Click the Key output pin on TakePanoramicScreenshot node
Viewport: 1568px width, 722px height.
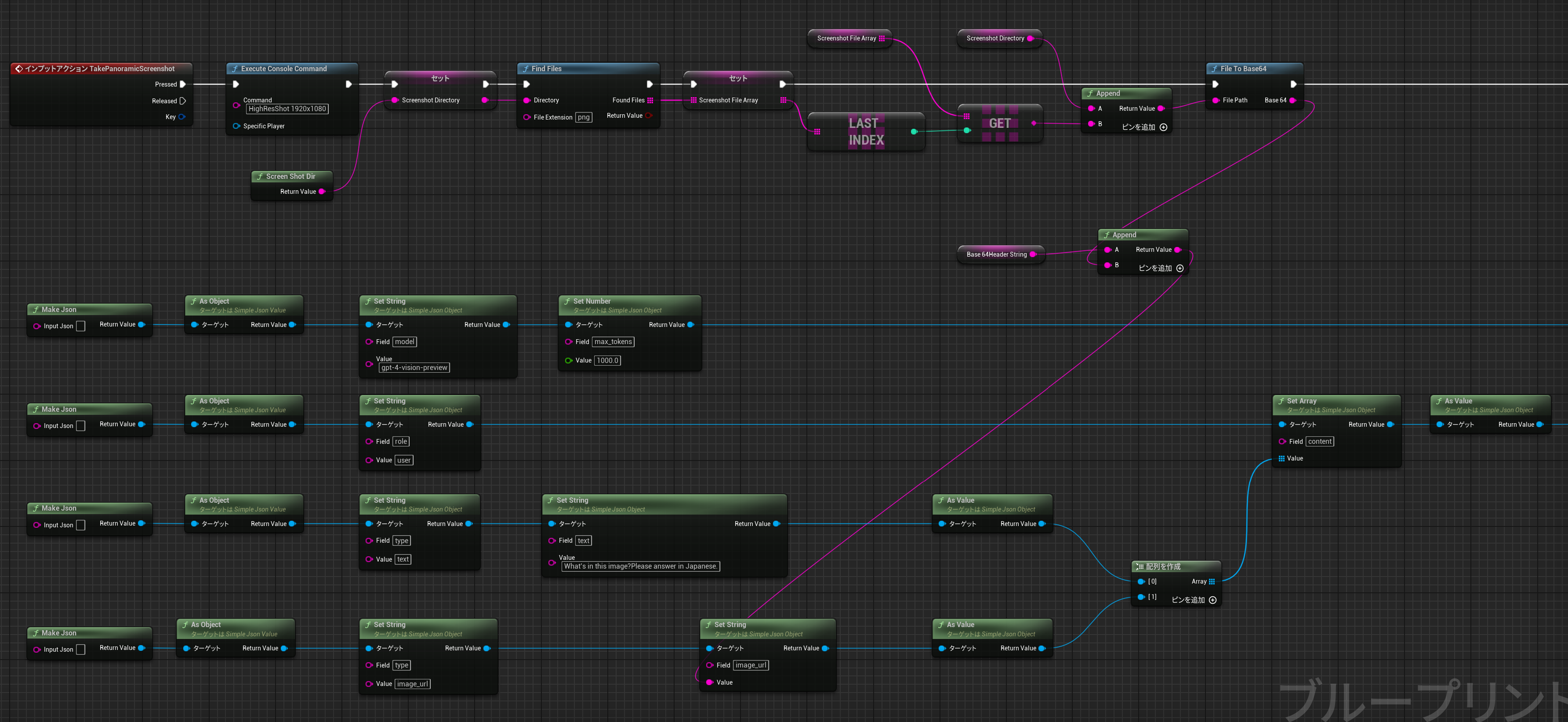coord(181,117)
